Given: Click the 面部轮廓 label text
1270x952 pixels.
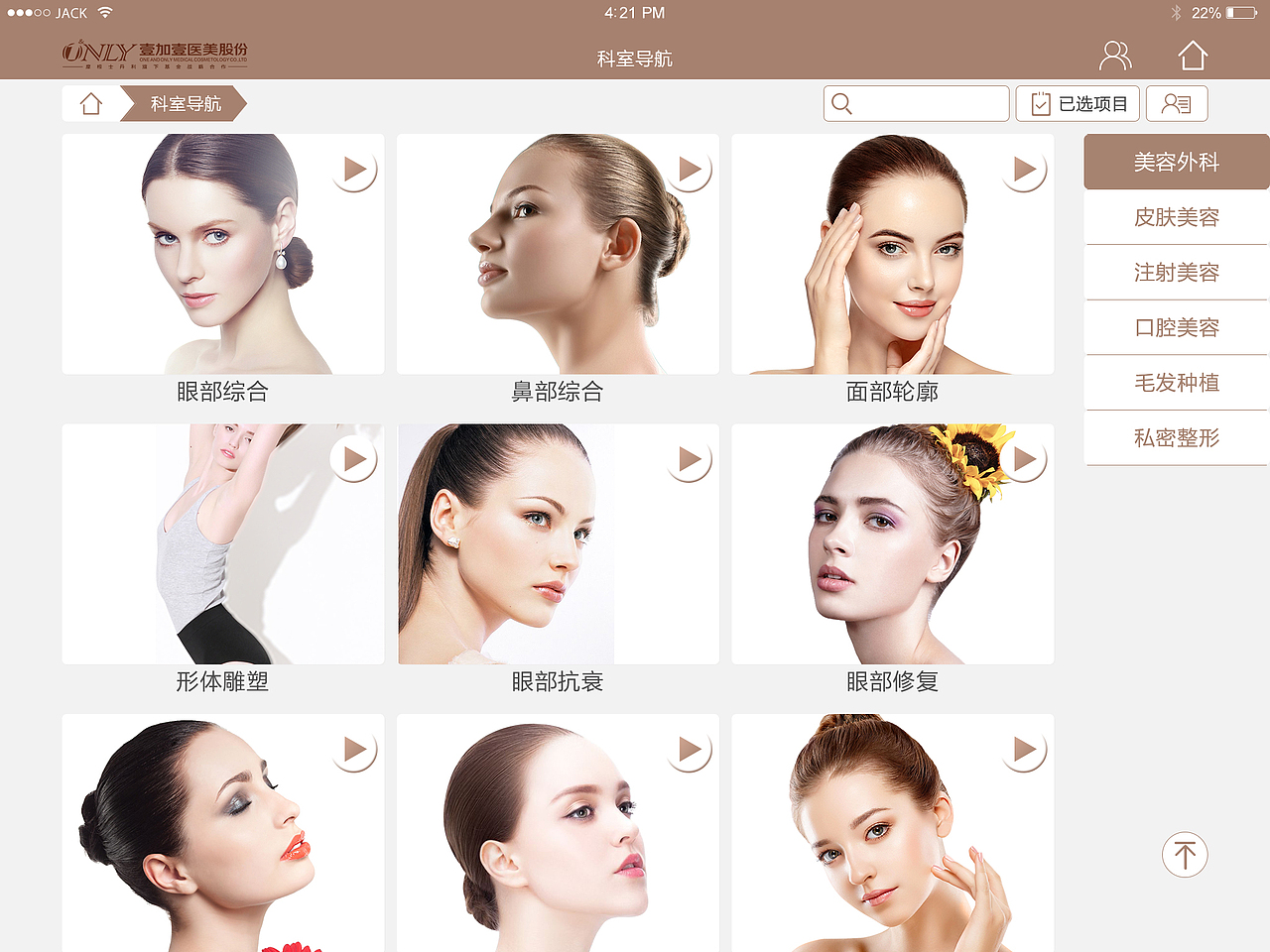Looking at the screenshot, I should tap(893, 392).
